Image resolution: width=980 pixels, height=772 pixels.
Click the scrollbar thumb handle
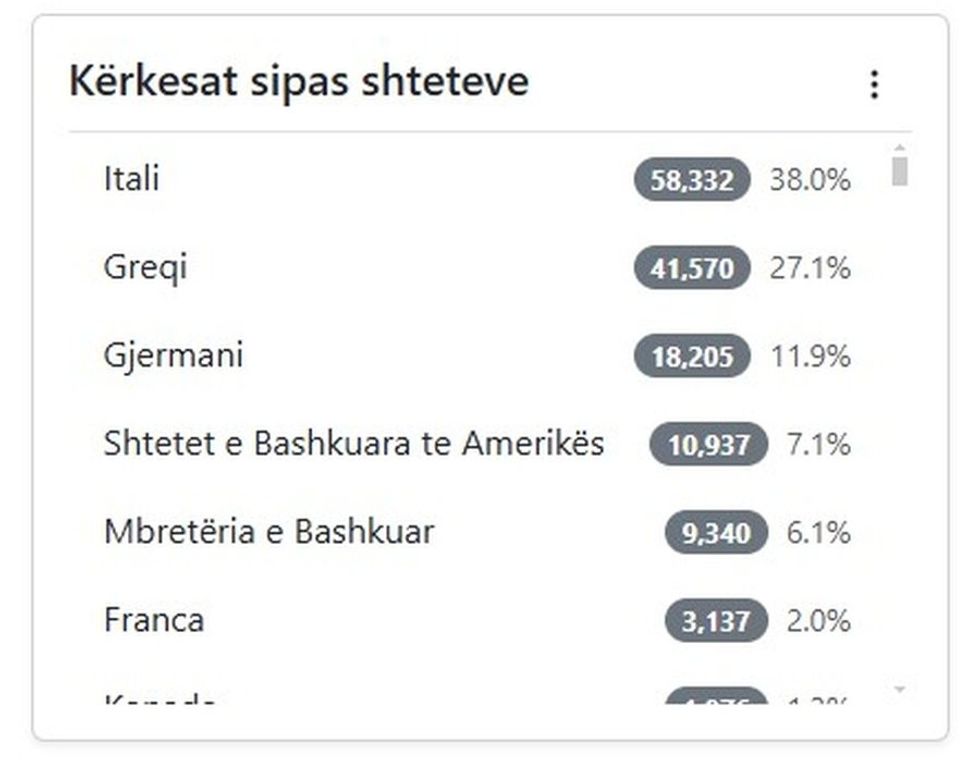pyautogui.click(x=900, y=171)
